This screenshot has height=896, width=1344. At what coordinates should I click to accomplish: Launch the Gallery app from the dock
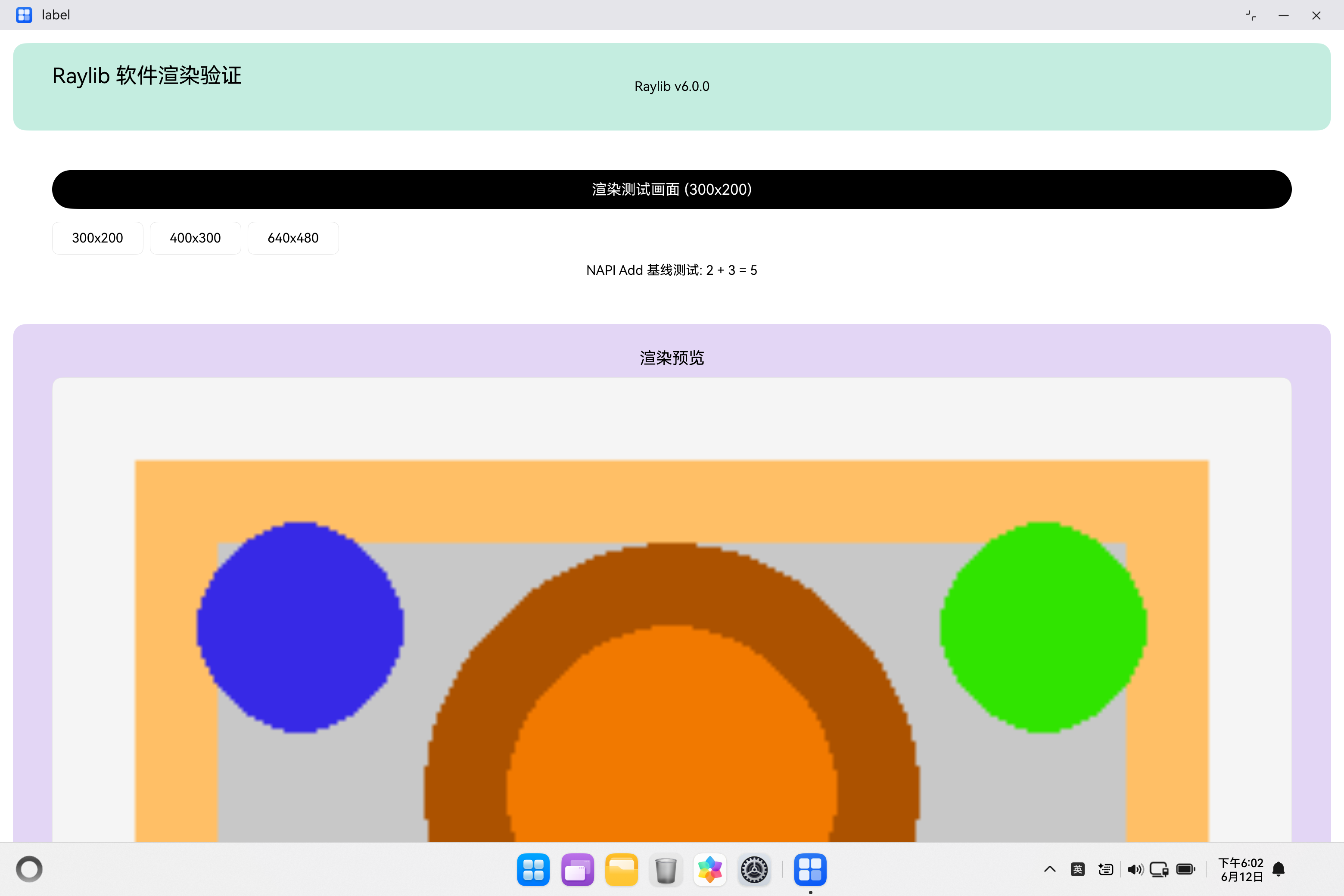(x=710, y=870)
